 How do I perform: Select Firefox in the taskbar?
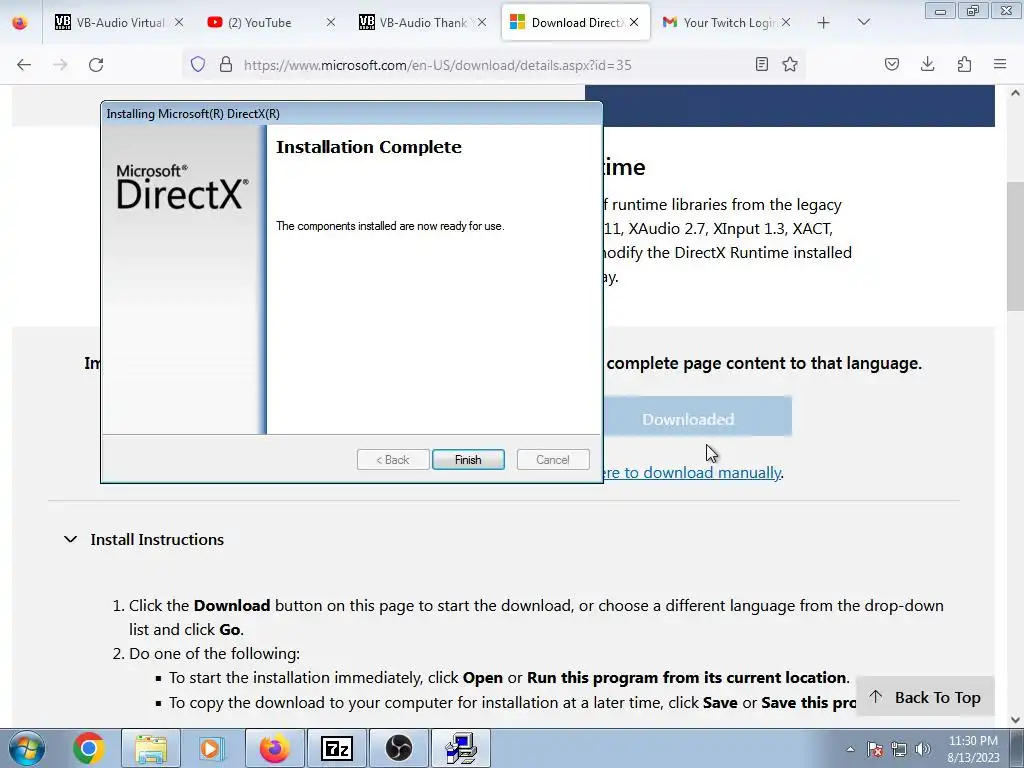[x=274, y=748]
